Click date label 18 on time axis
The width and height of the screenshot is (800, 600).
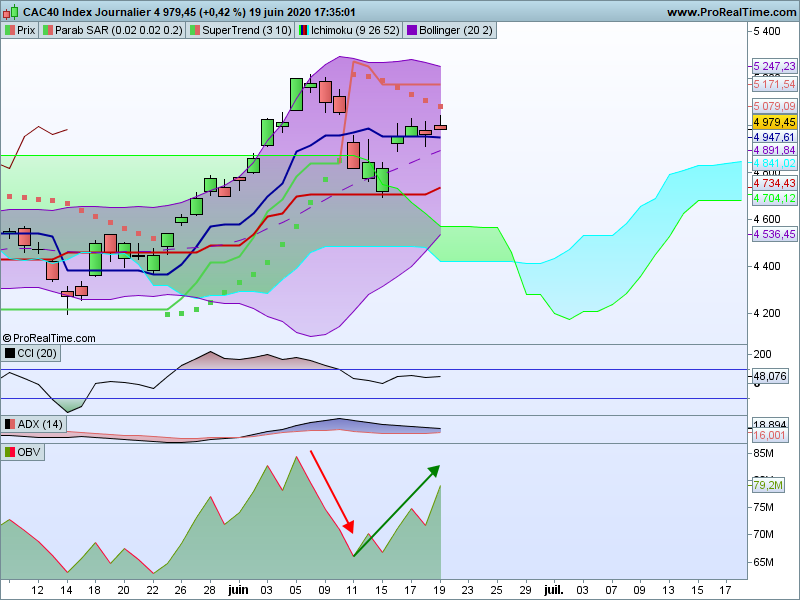click(x=94, y=590)
